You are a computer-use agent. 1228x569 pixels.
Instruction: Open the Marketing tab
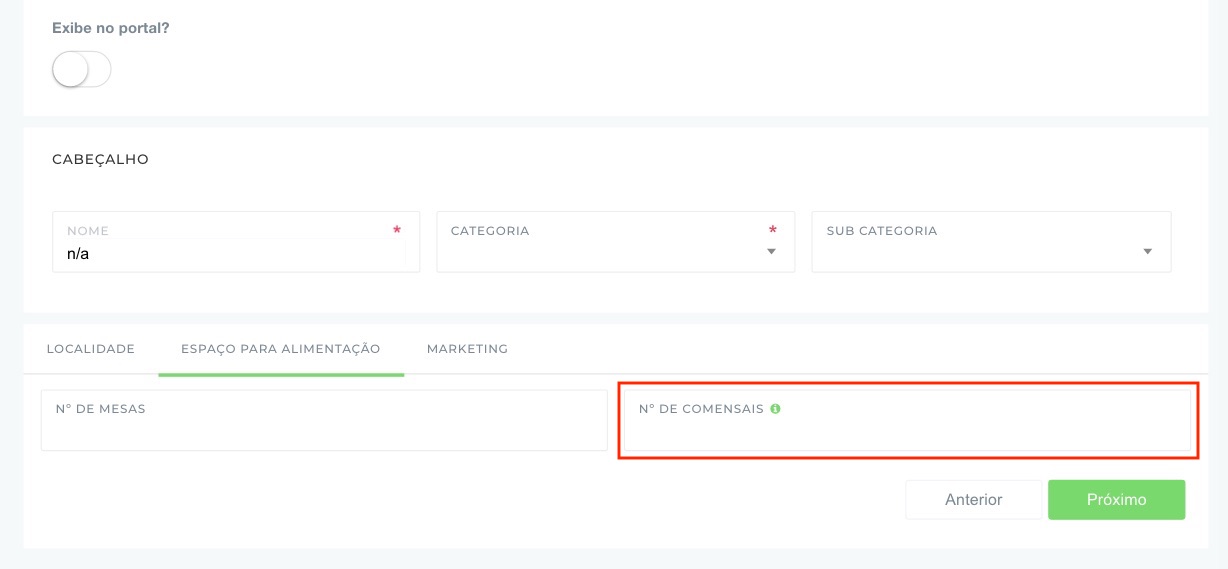coord(467,349)
